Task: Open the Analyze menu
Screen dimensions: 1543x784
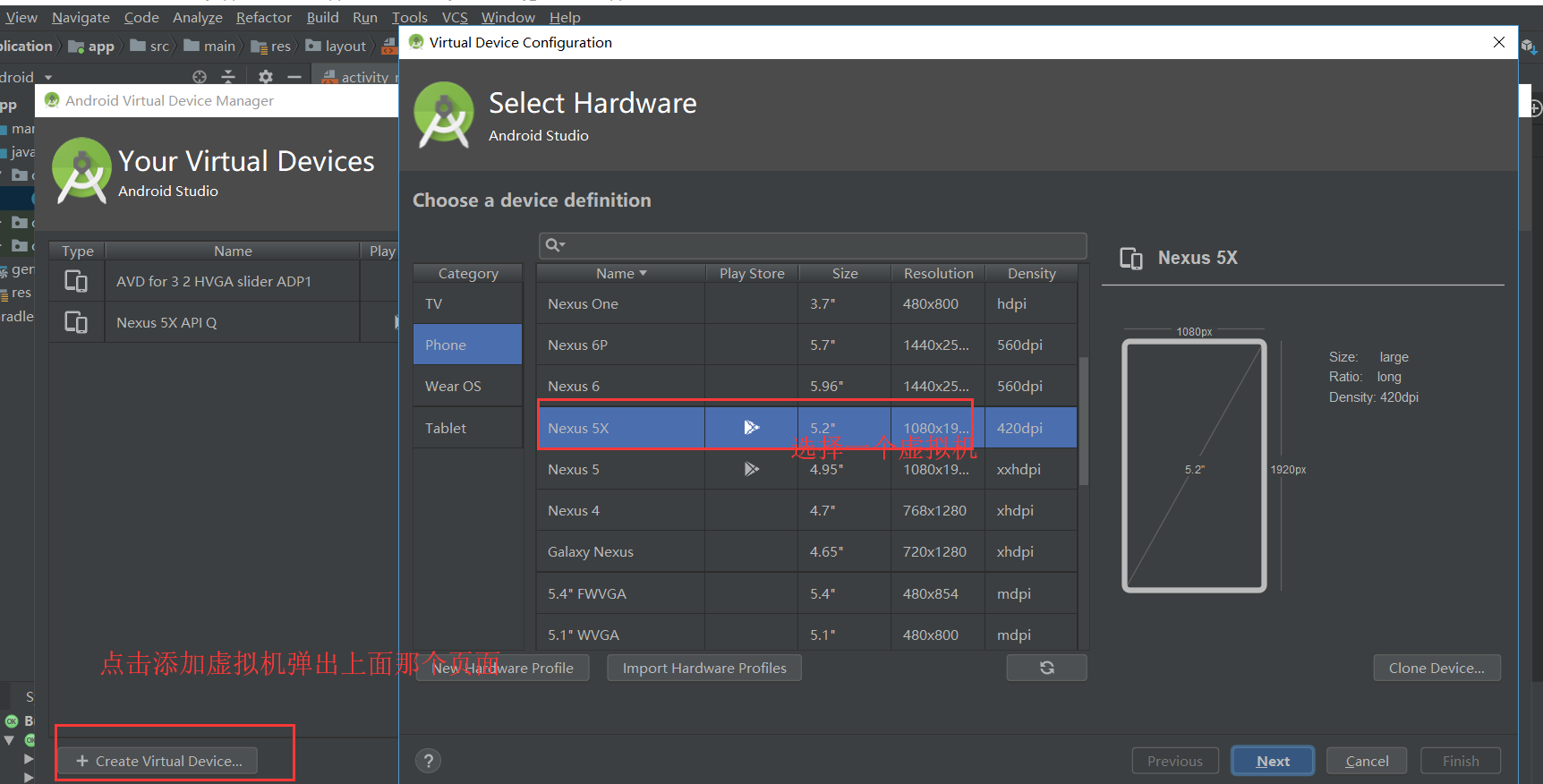Action: (x=198, y=17)
